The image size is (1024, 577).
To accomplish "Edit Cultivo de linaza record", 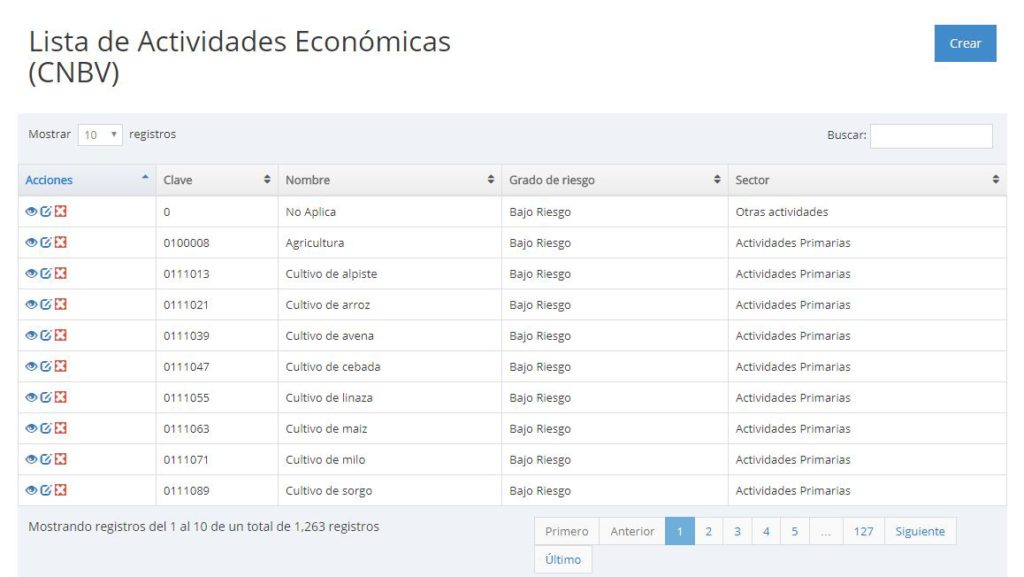I will 46,397.
